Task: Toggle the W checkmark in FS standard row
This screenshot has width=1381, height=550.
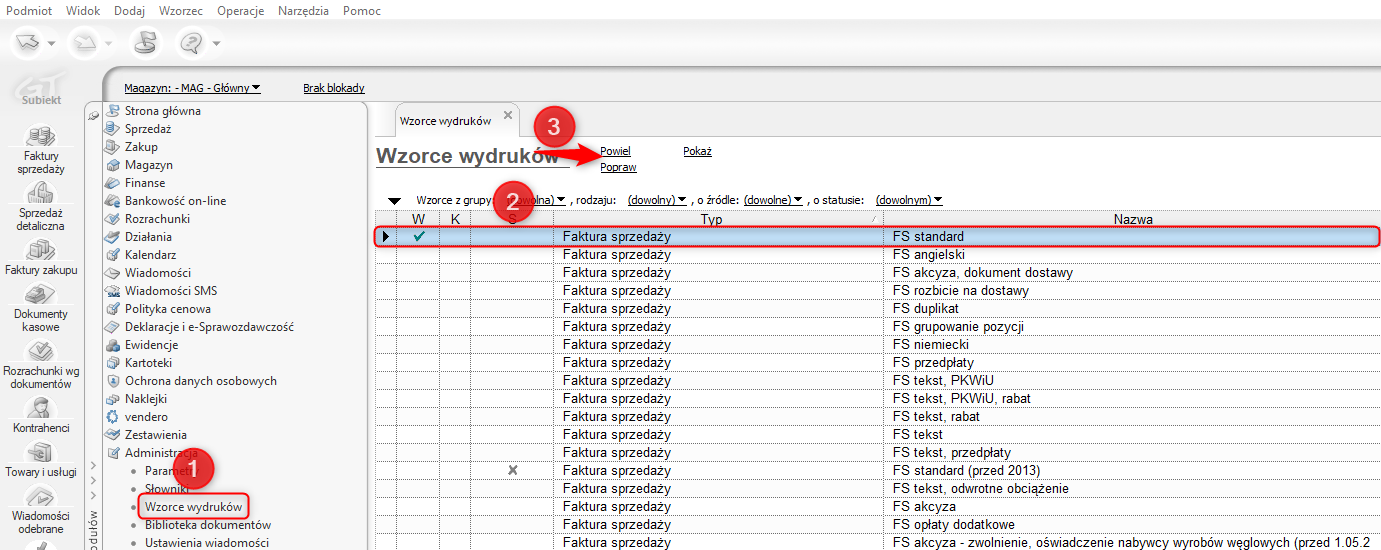Action: pyautogui.click(x=419, y=237)
